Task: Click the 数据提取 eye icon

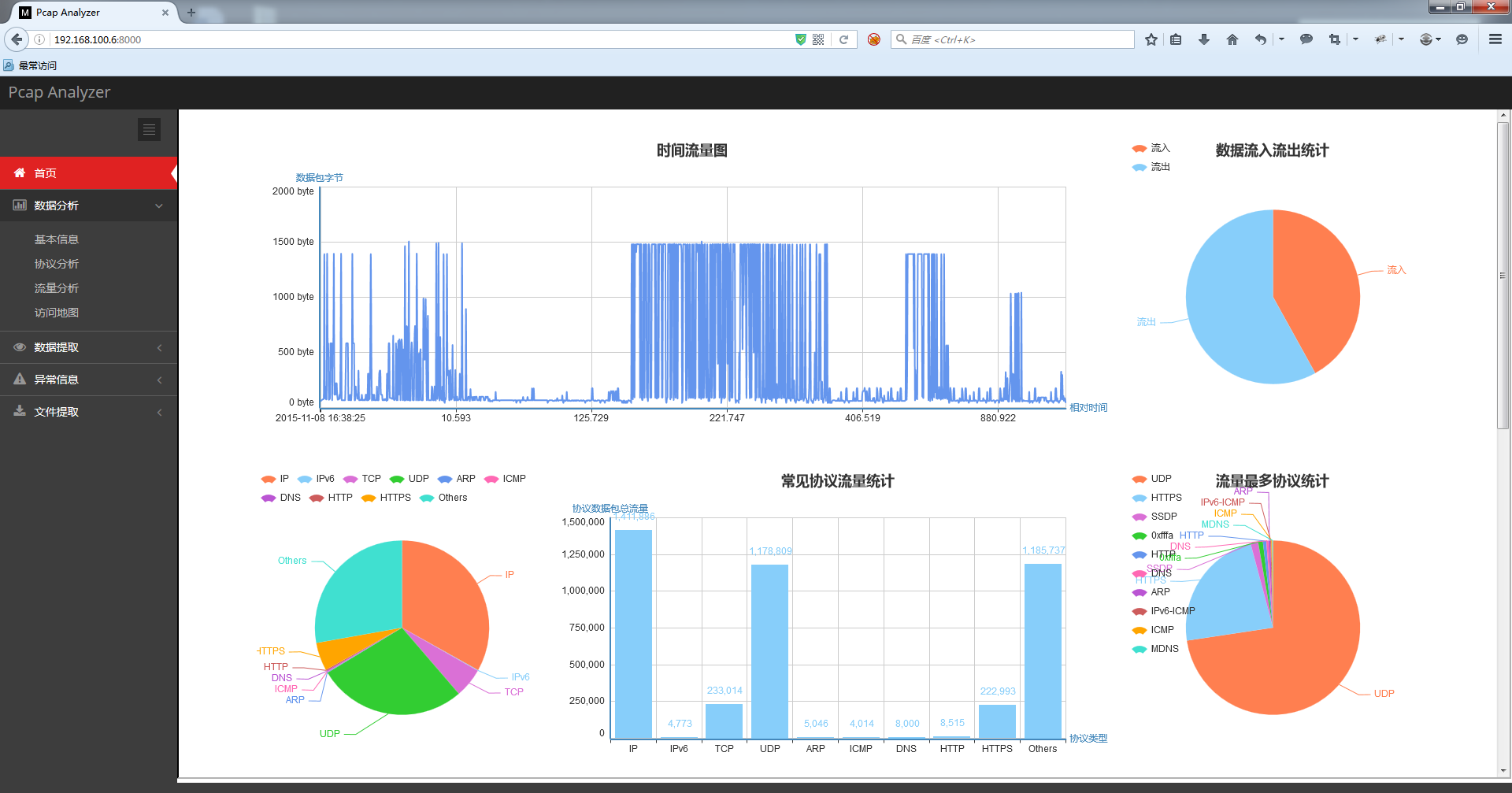Action: click(x=20, y=346)
